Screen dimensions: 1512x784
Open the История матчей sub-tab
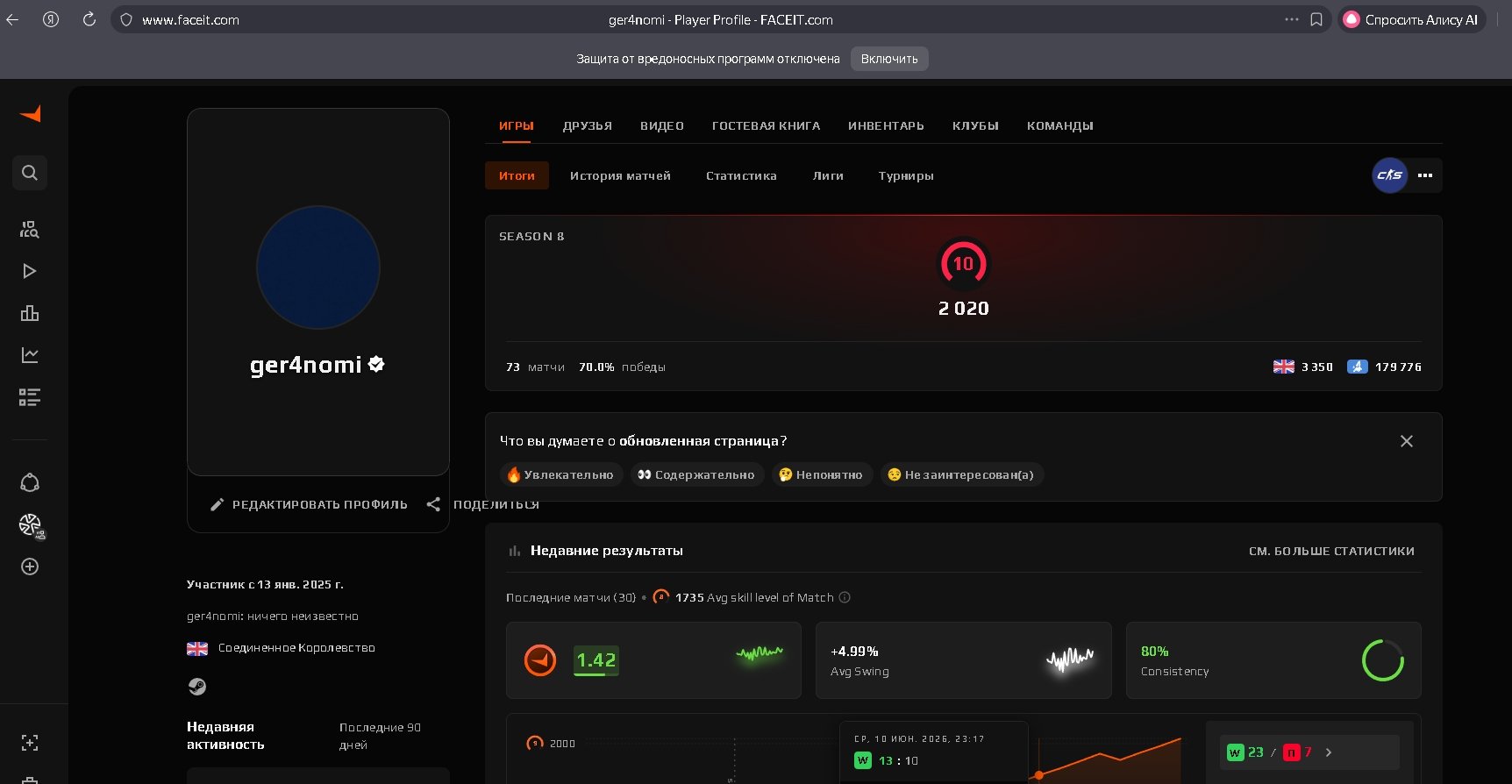[x=620, y=175]
